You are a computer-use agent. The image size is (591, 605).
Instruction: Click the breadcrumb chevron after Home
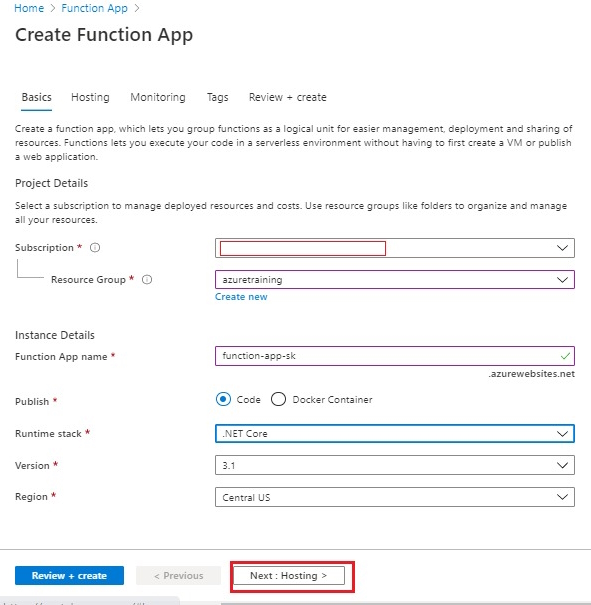point(53,8)
